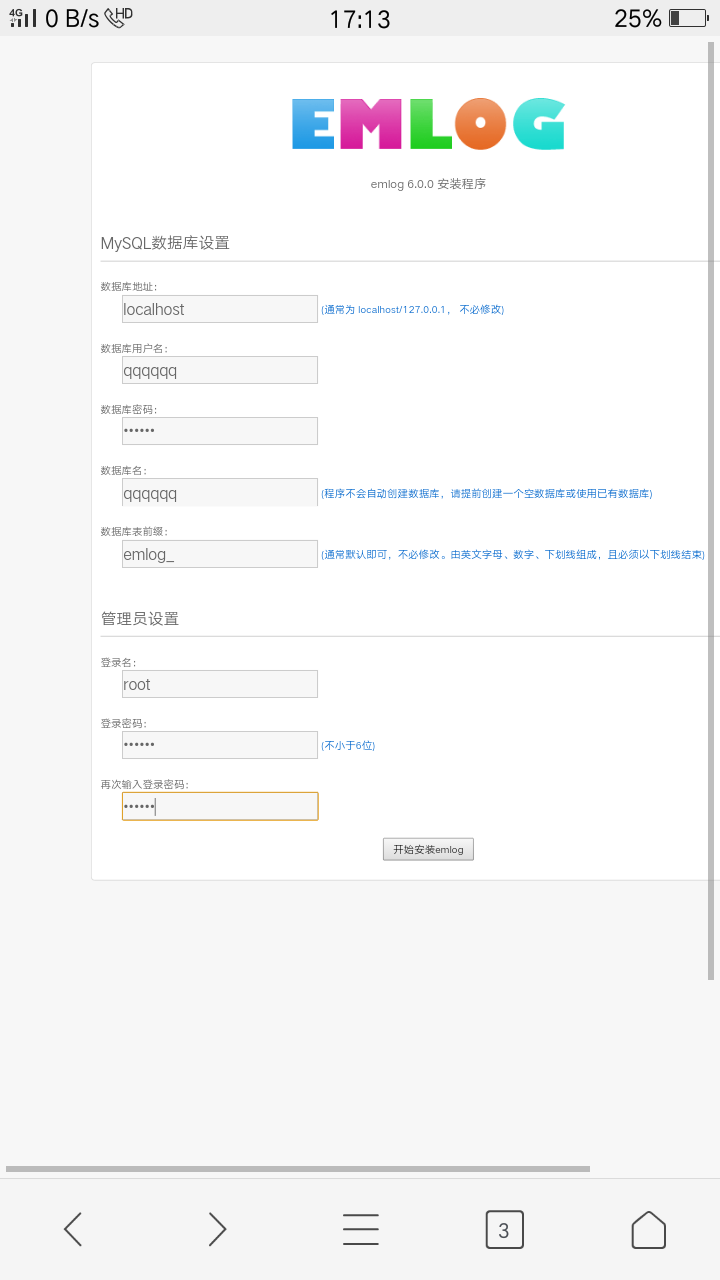Click the 登录密码 label
Screen dimensions: 720x1280
[124, 723]
